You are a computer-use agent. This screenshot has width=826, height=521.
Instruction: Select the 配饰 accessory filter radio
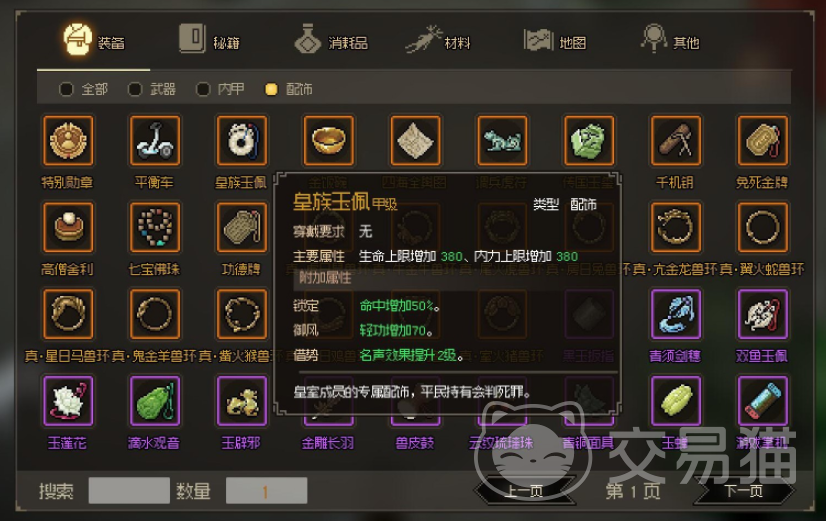[271, 90]
